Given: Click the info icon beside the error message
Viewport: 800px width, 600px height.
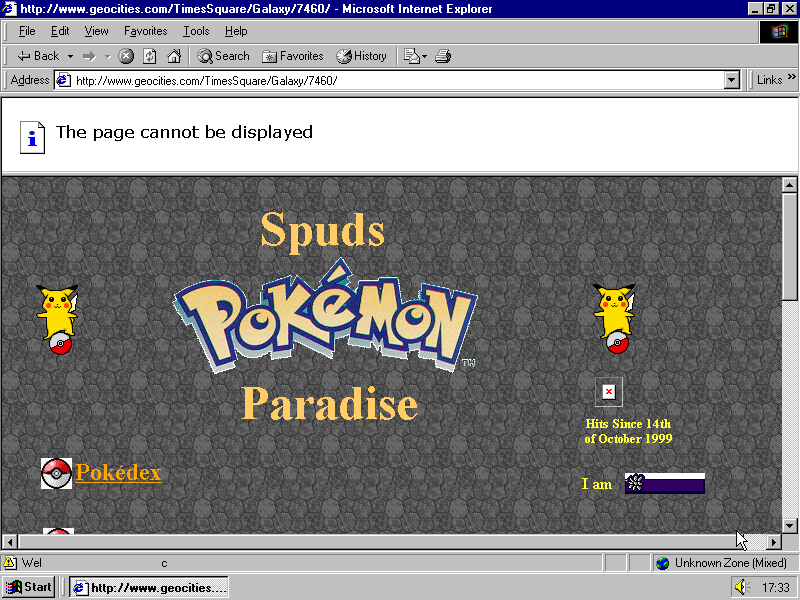Looking at the screenshot, I should click(32, 137).
